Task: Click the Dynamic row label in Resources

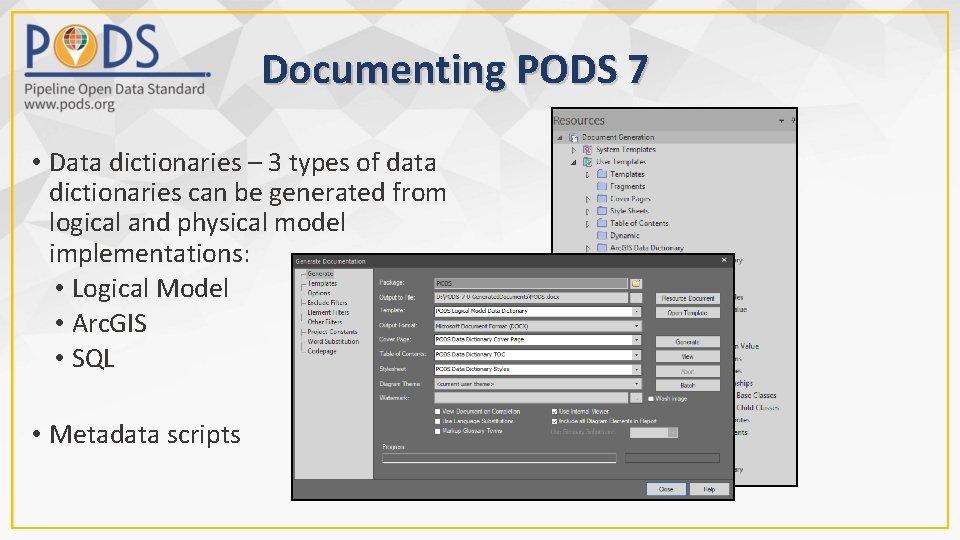Action: tap(624, 235)
